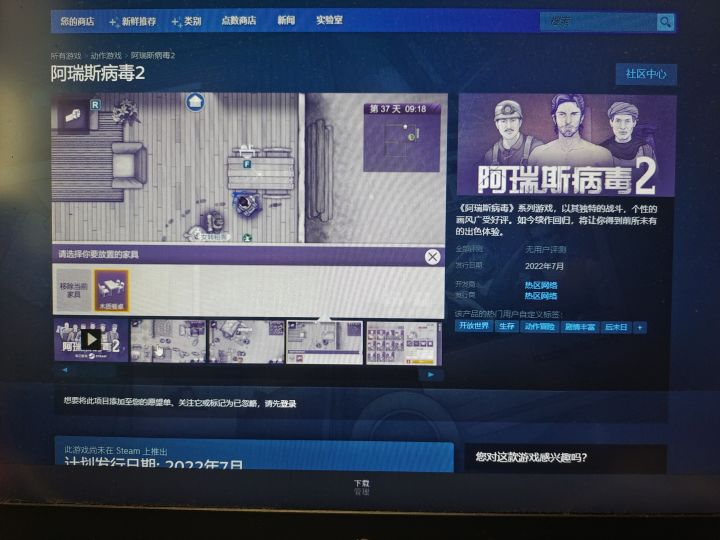Open 阿瑞斯病毒2 breadcrumb link
The image size is (720, 540).
pos(153,56)
